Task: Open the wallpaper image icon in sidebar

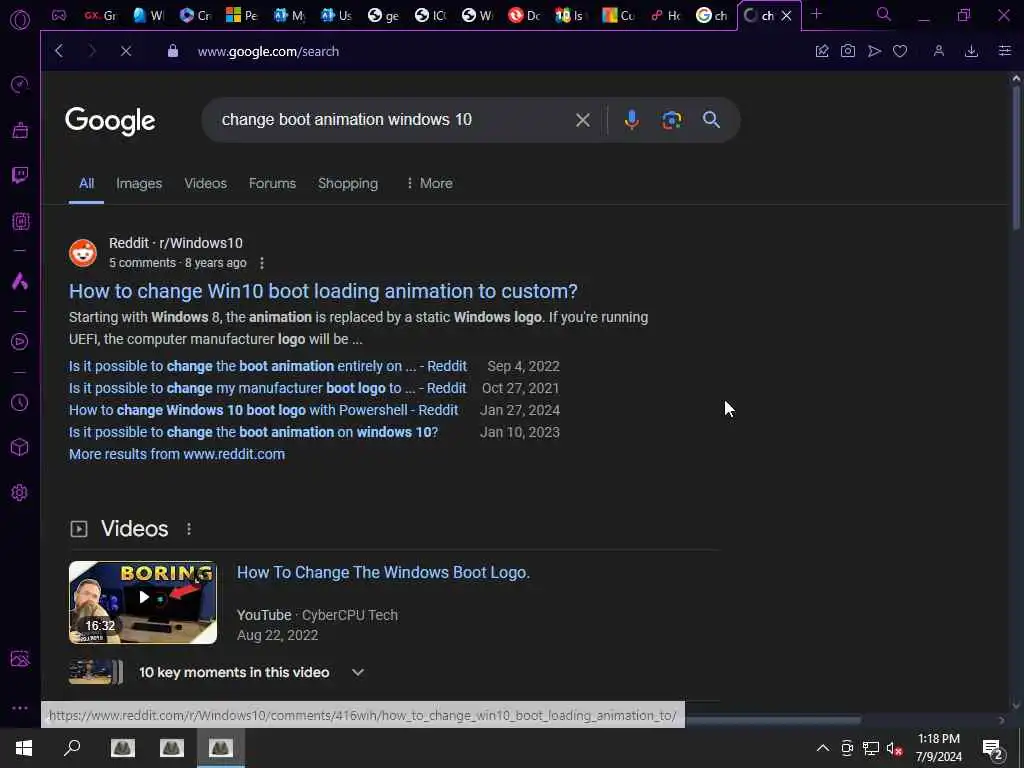Action: (20, 658)
